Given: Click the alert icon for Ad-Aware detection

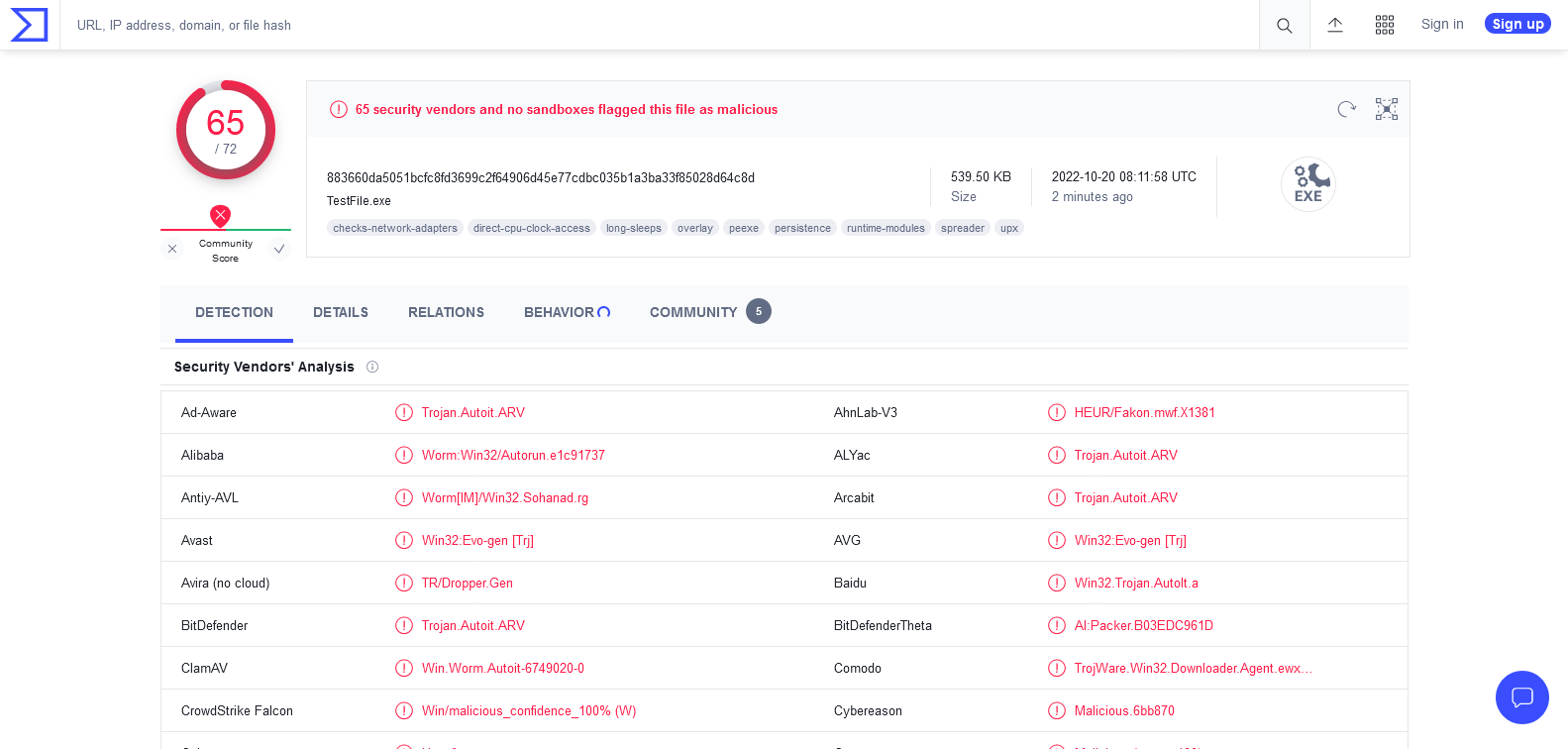Looking at the screenshot, I should pos(404,412).
